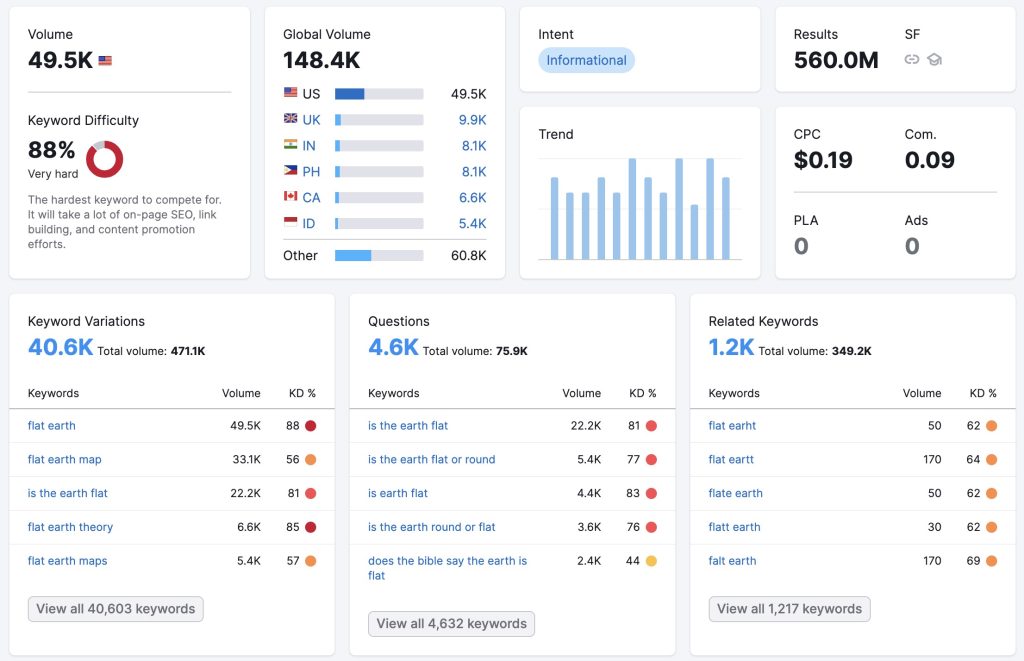Open the falt earth related keyword

click(732, 561)
